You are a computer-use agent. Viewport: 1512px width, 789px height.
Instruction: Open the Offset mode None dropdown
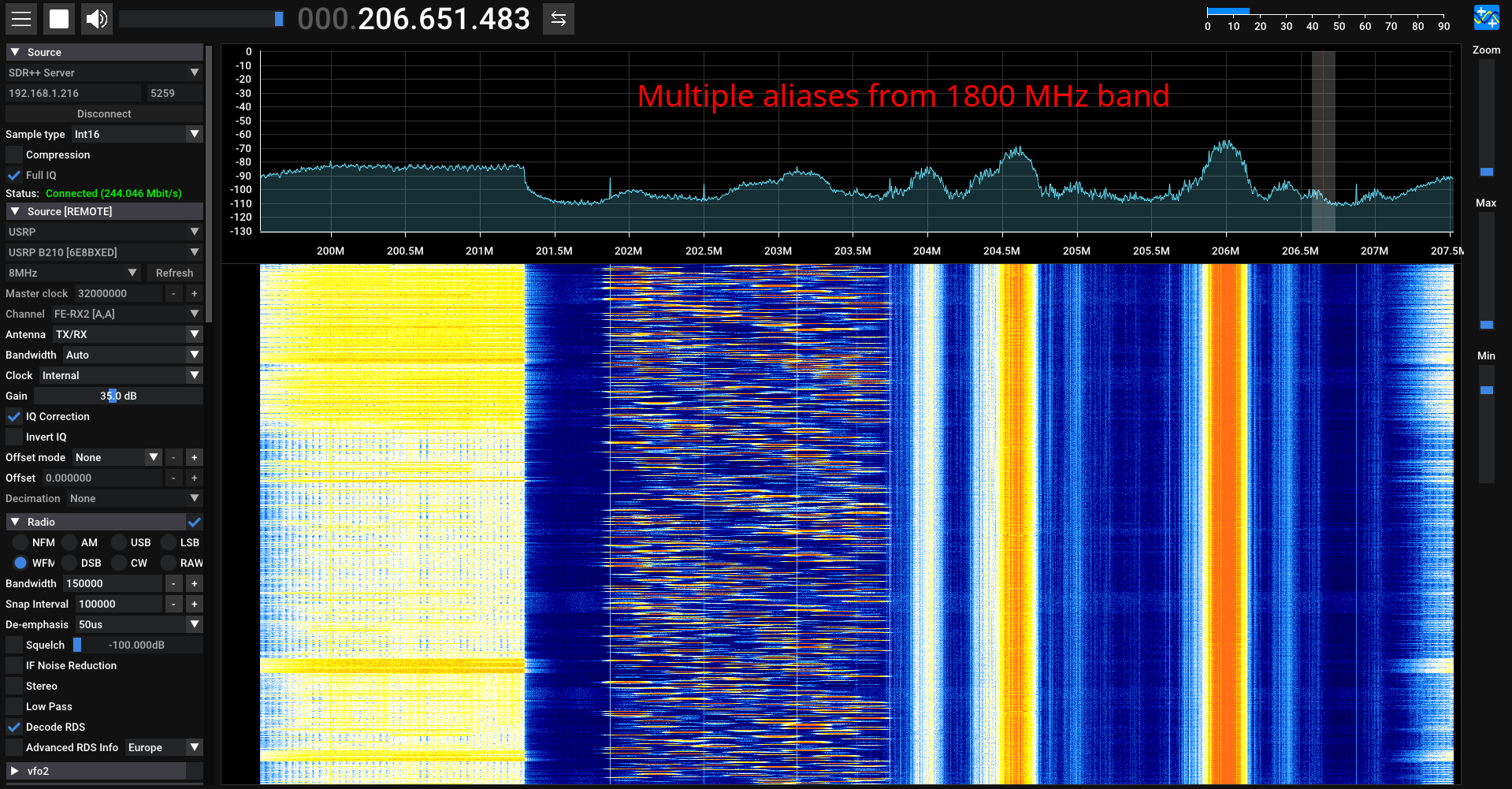click(x=117, y=457)
